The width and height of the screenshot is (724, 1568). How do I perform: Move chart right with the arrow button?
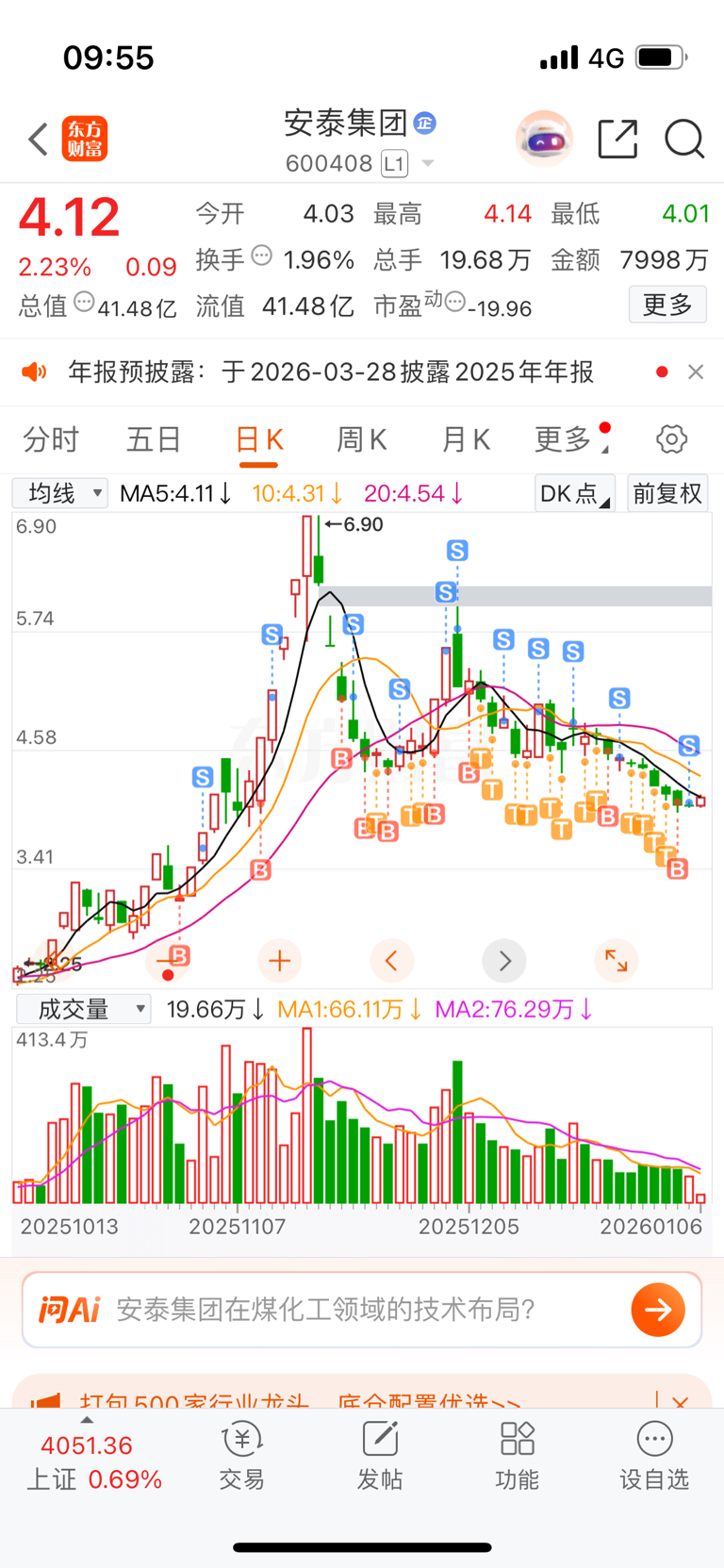coord(504,961)
